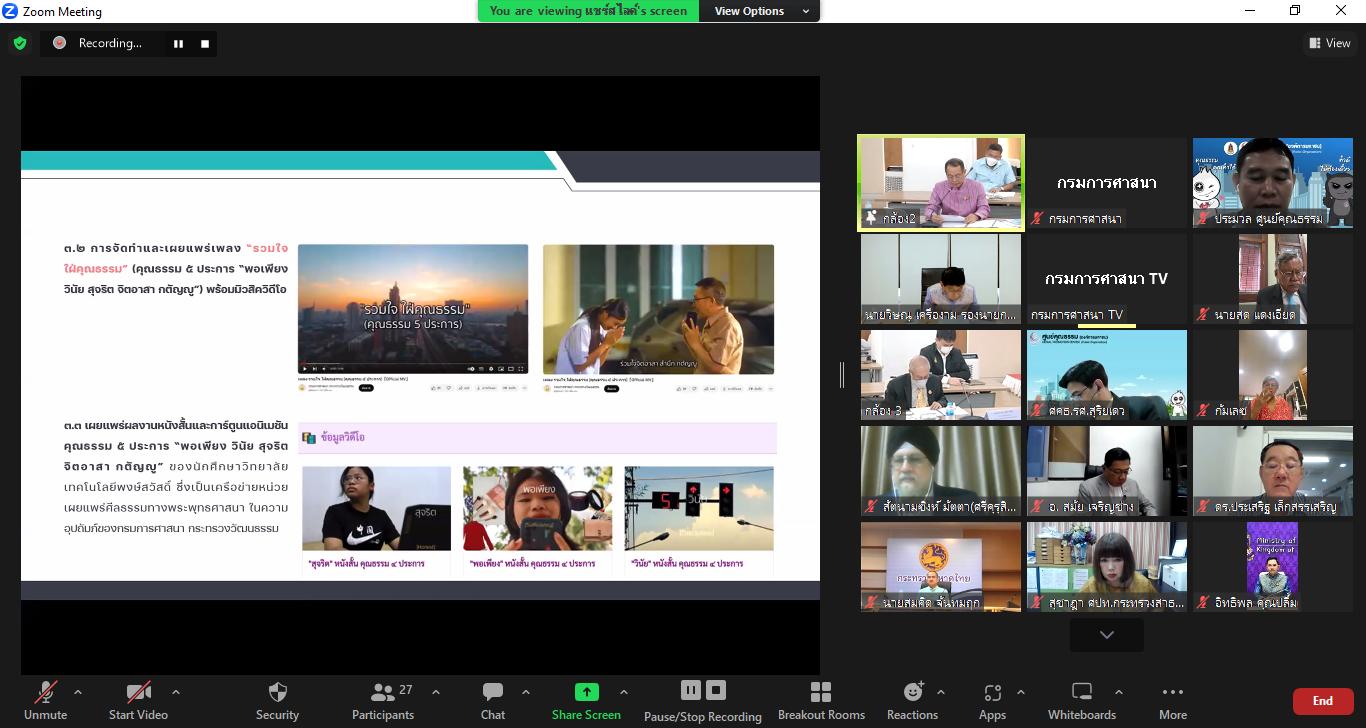Open the View Options dropdown
The image size is (1366, 728).
pos(761,11)
